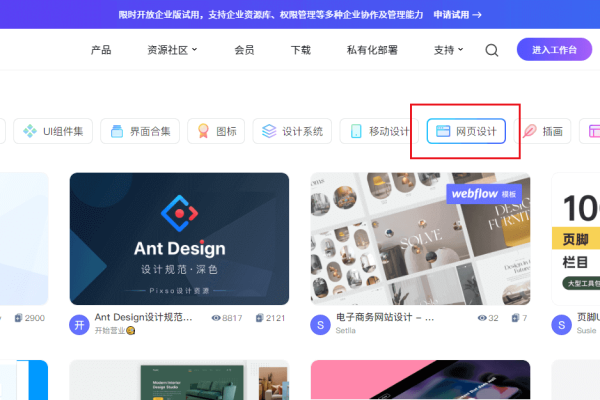The width and height of the screenshot is (600, 400).
Task: Click the search magnifier icon
Action: tap(492, 50)
